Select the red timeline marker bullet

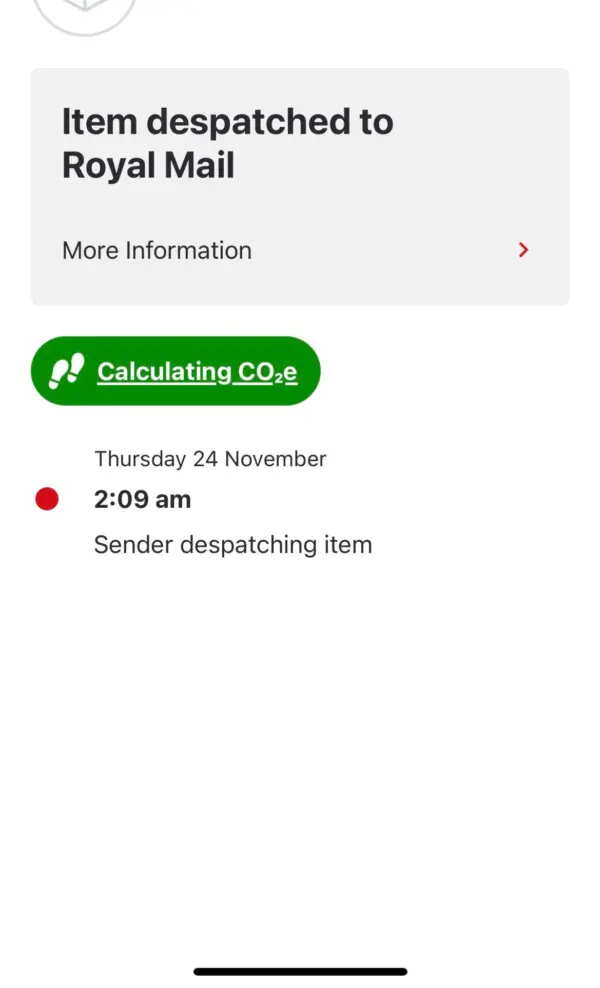click(x=47, y=498)
